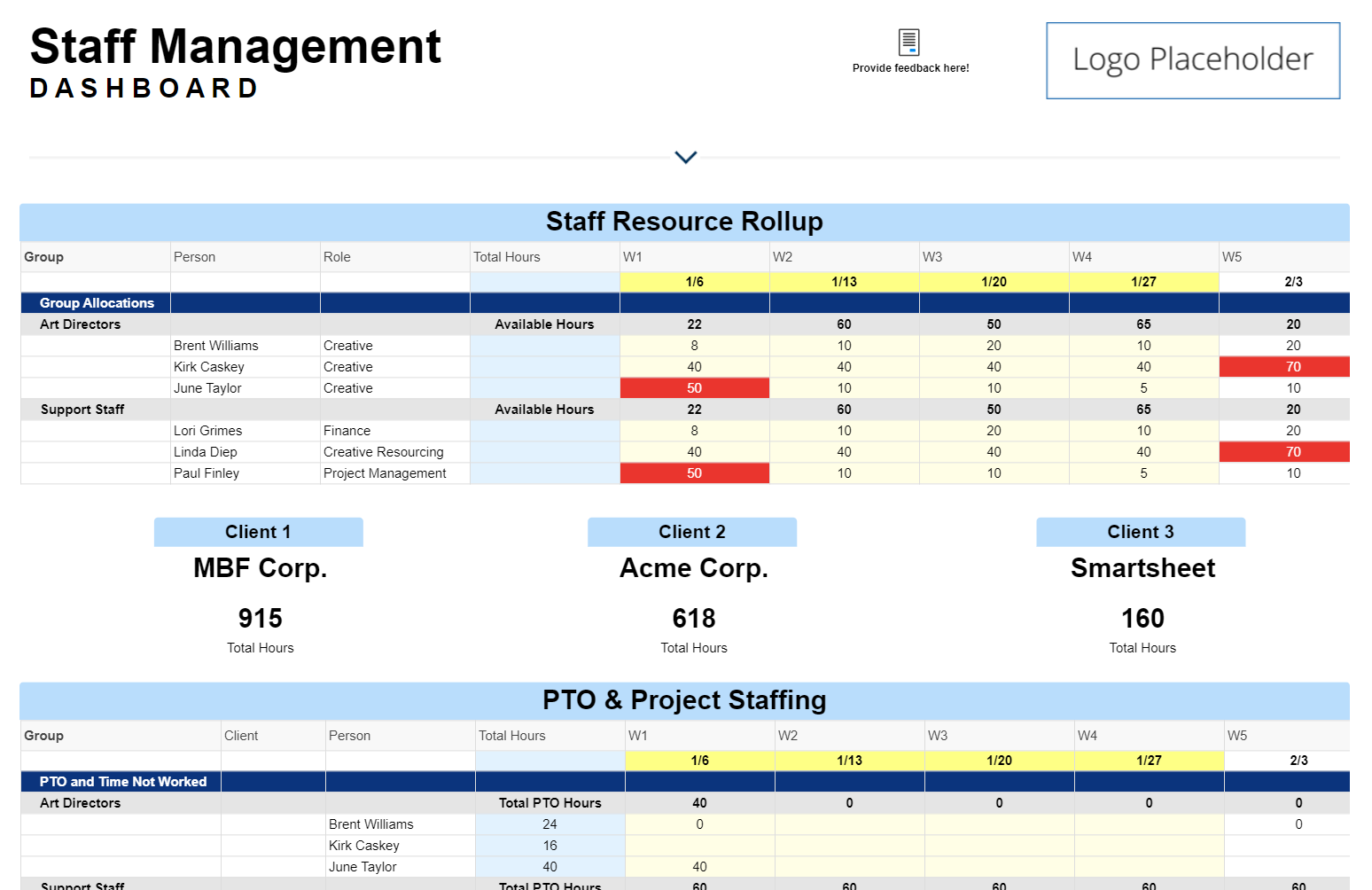Select the red overallocated cell for Kirk Caskey

coord(1284,366)
